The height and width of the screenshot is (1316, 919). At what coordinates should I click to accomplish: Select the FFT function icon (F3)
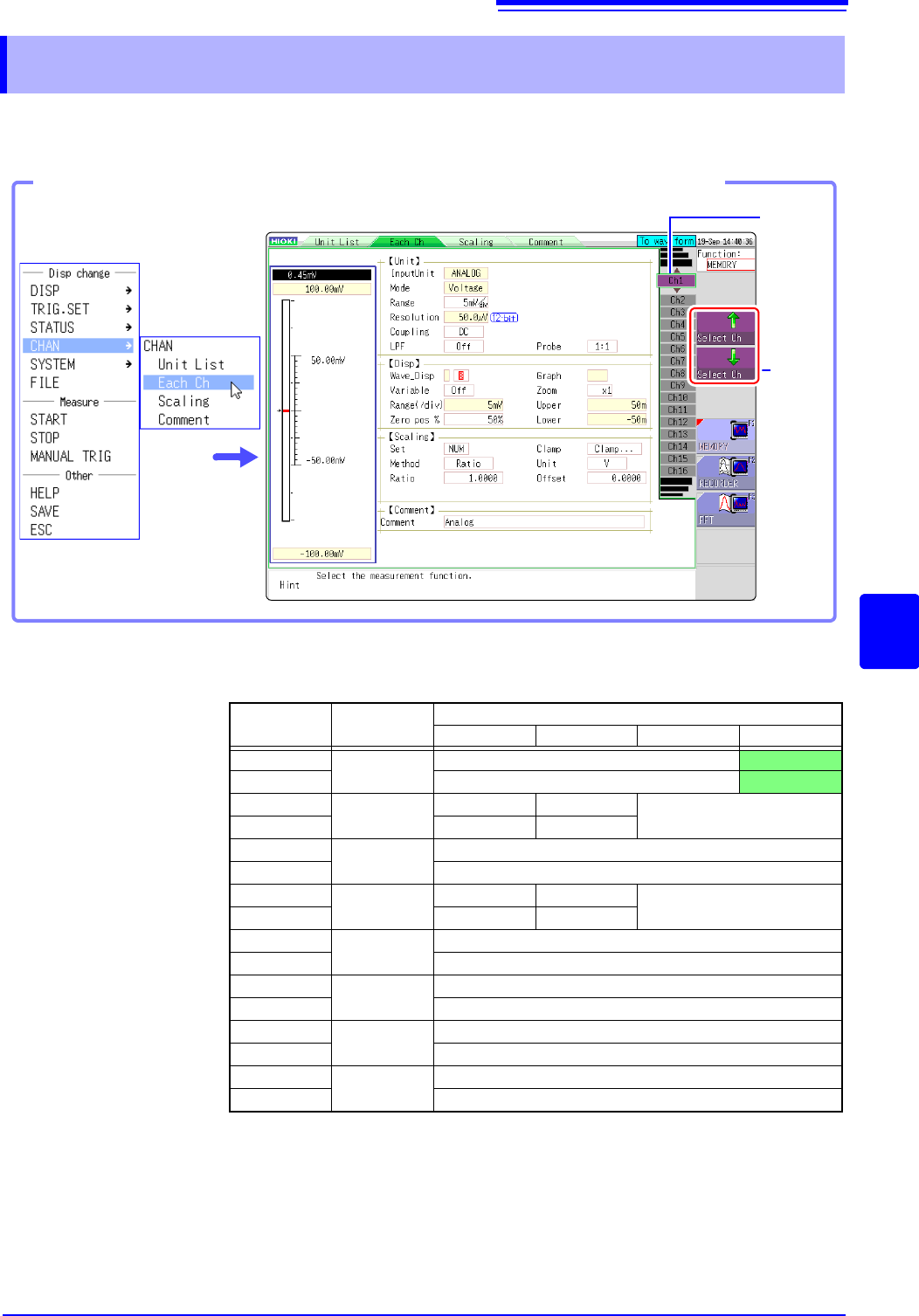[725, 509]
